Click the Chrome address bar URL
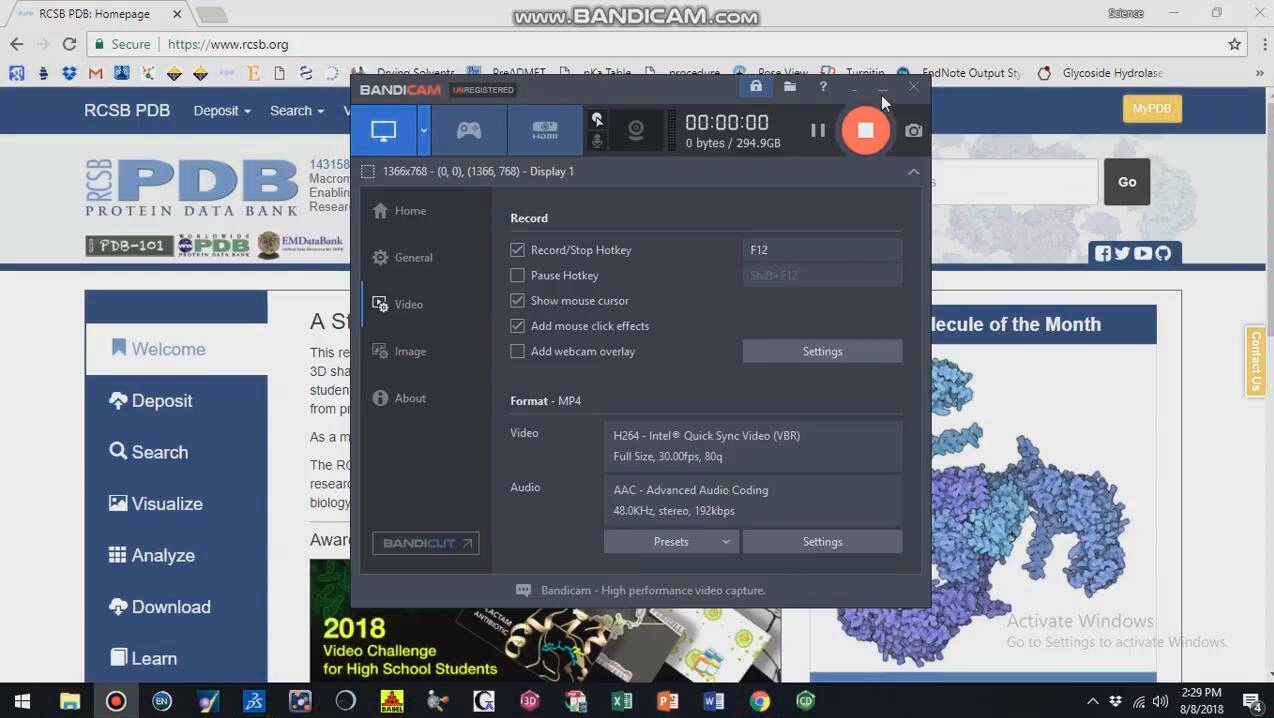1274x718 pixels. tap(228, 44)
